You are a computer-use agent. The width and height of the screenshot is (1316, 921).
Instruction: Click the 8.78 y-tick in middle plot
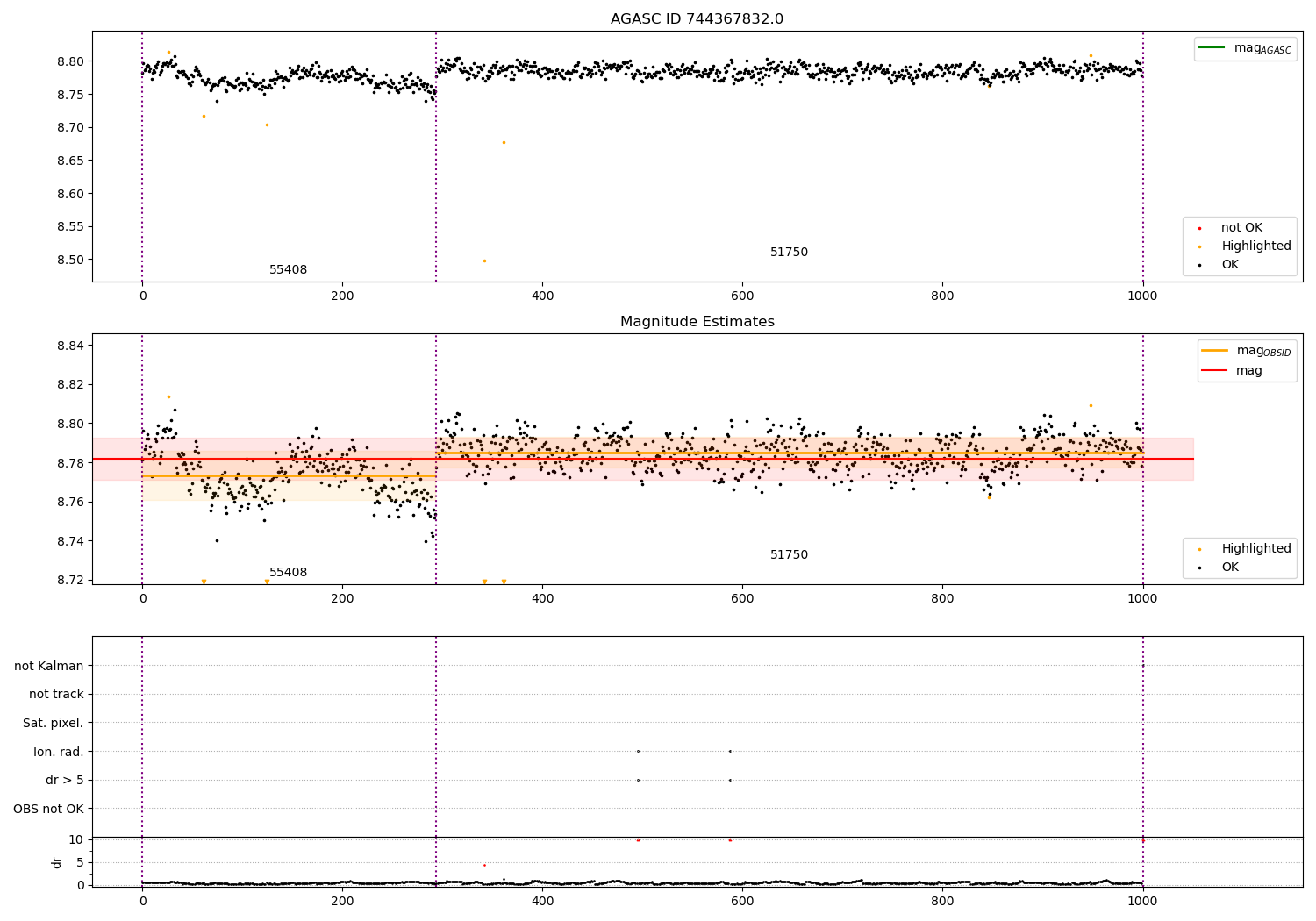click(x=71, y=463)
